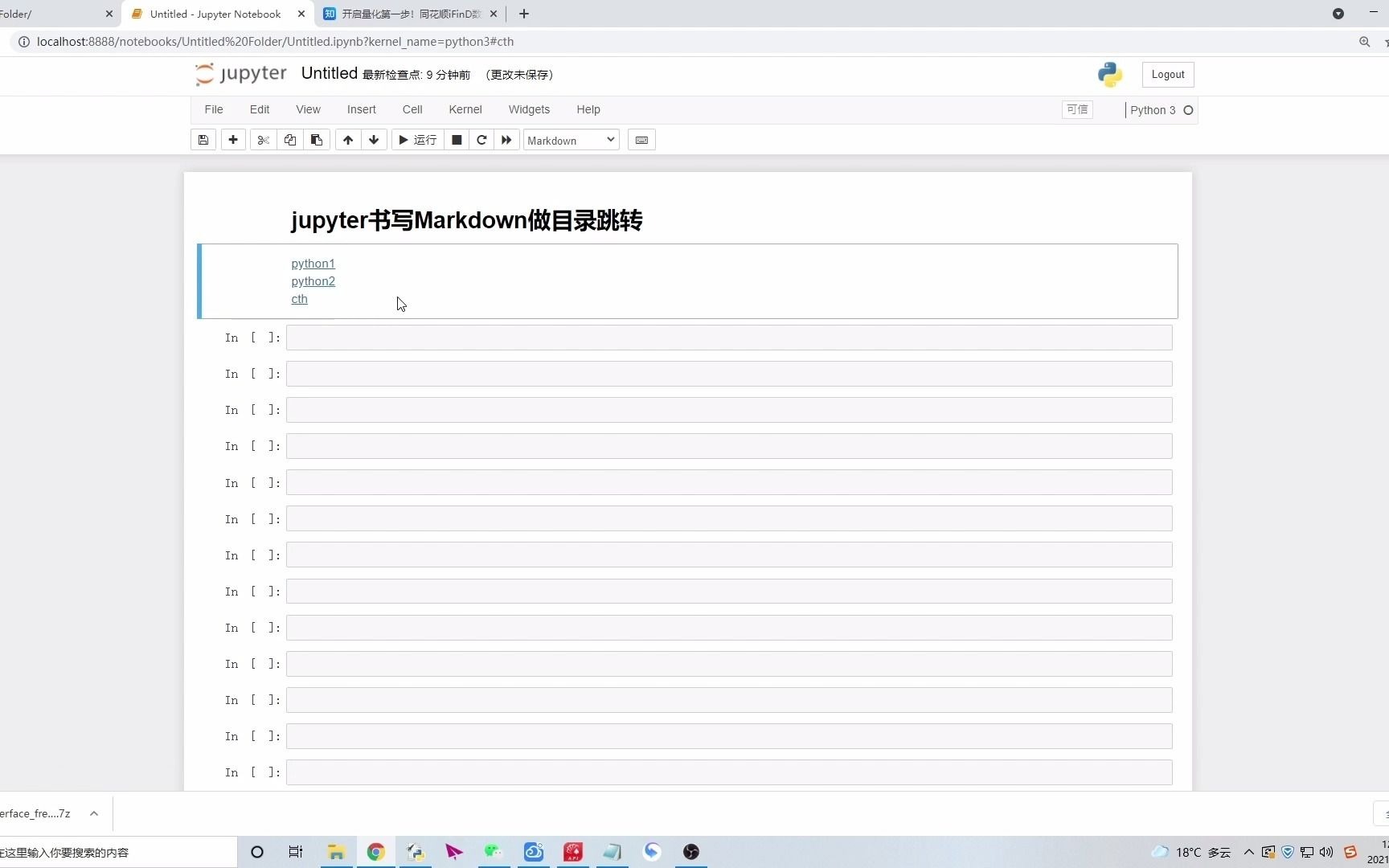Insert a cell below with the plus icon

click(x=233, y=140)
